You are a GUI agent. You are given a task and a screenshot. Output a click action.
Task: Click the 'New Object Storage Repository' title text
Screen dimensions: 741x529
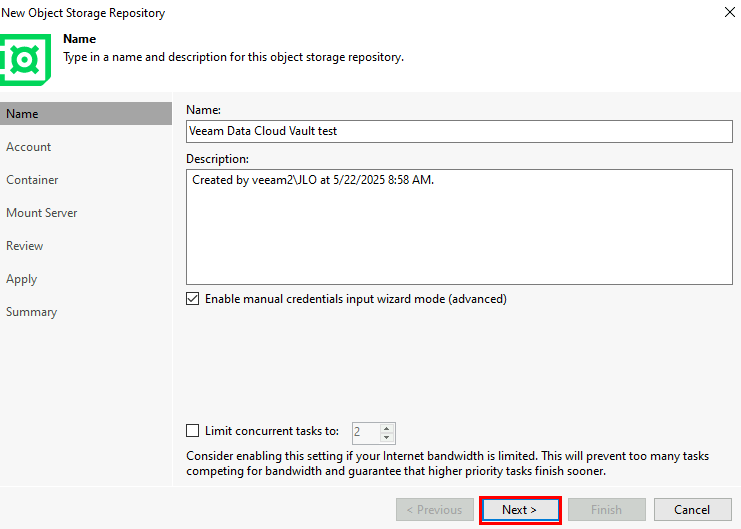83,13
